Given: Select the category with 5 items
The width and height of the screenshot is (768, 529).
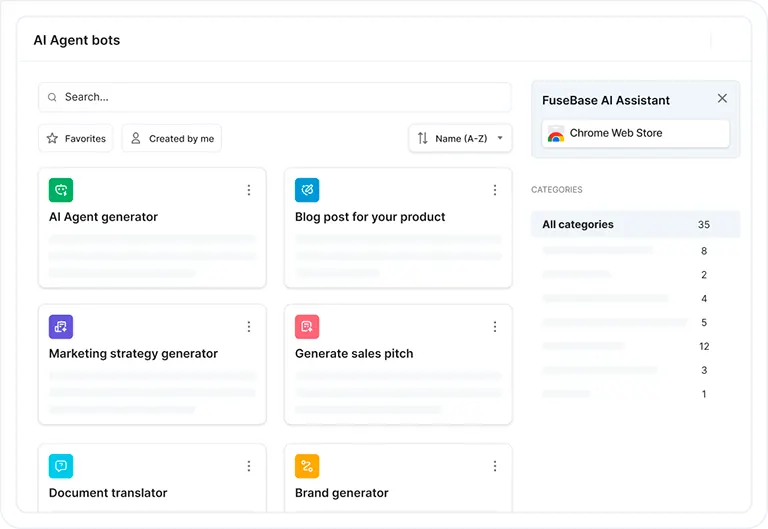Looking at the screenshot, I should pyautogui.click(x=636, y=322).
